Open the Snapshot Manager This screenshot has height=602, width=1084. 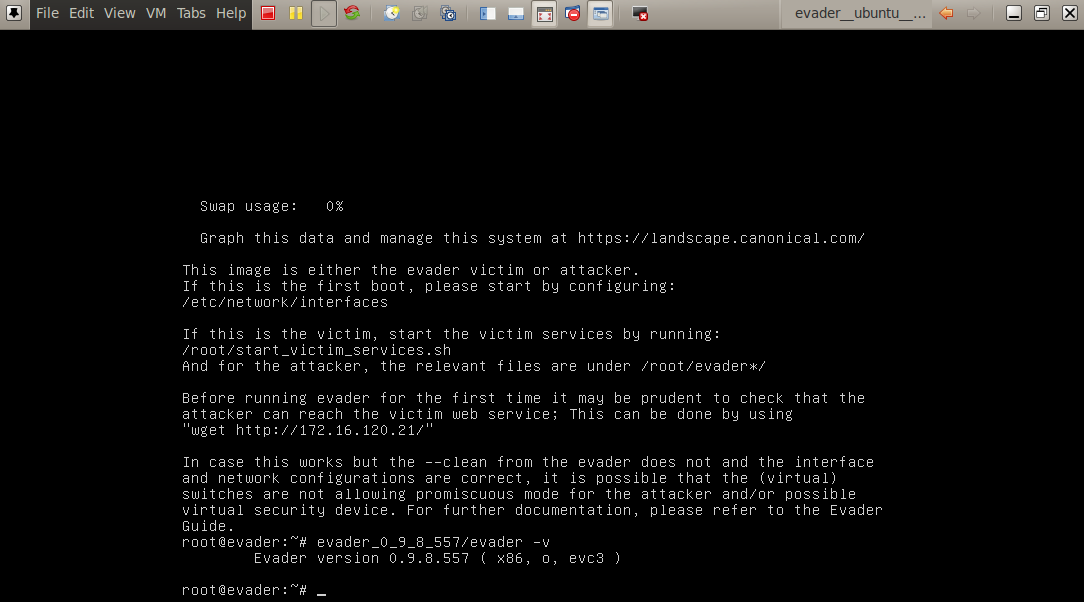tap(448, 14)
